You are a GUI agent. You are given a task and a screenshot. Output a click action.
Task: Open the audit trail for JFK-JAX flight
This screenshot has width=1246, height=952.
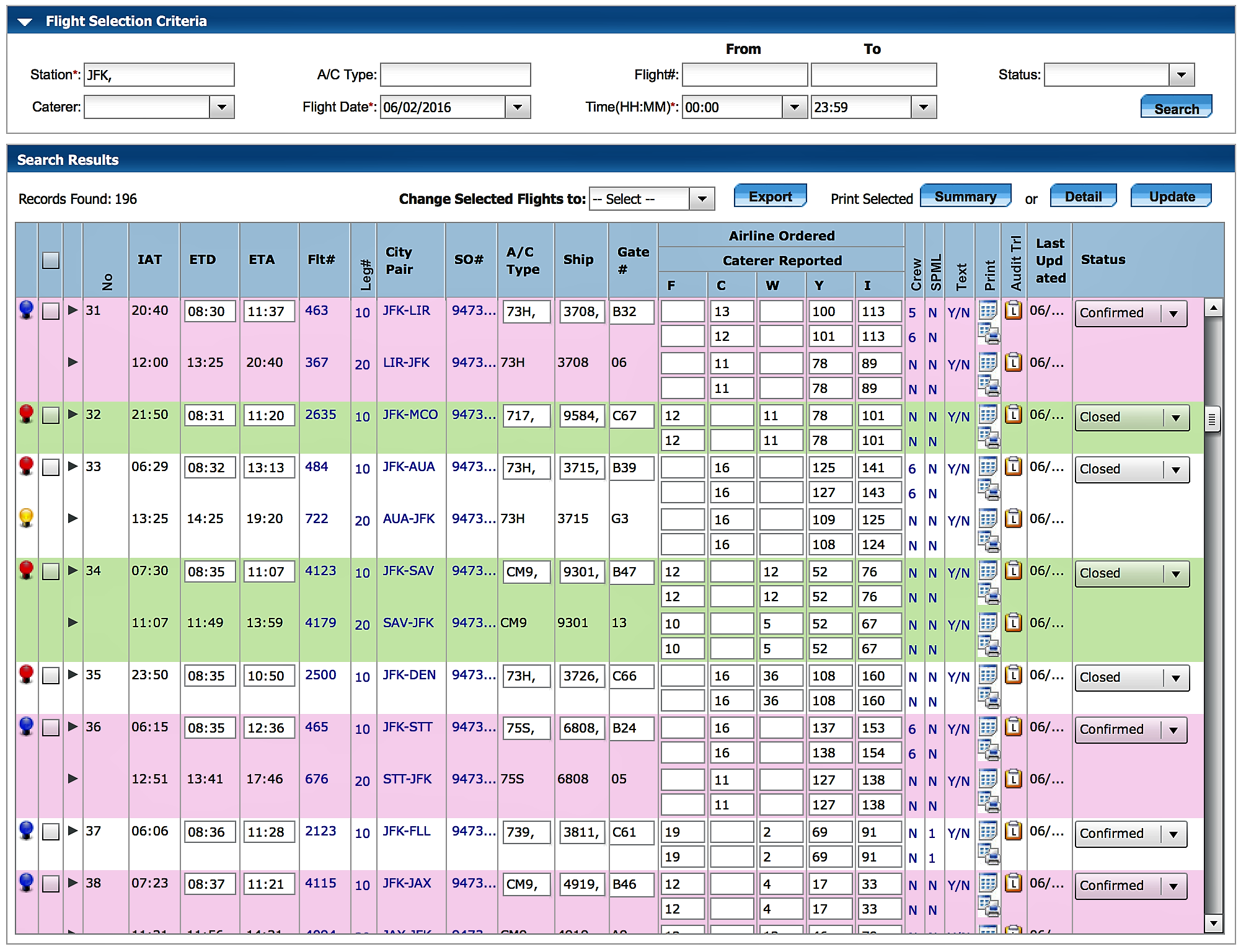tap(1013, 883)
